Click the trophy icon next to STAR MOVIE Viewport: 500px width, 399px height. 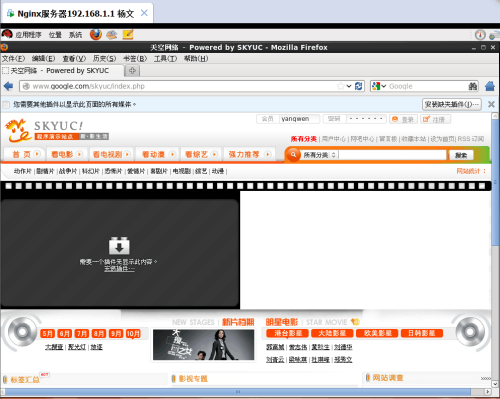tap(355, 322)
